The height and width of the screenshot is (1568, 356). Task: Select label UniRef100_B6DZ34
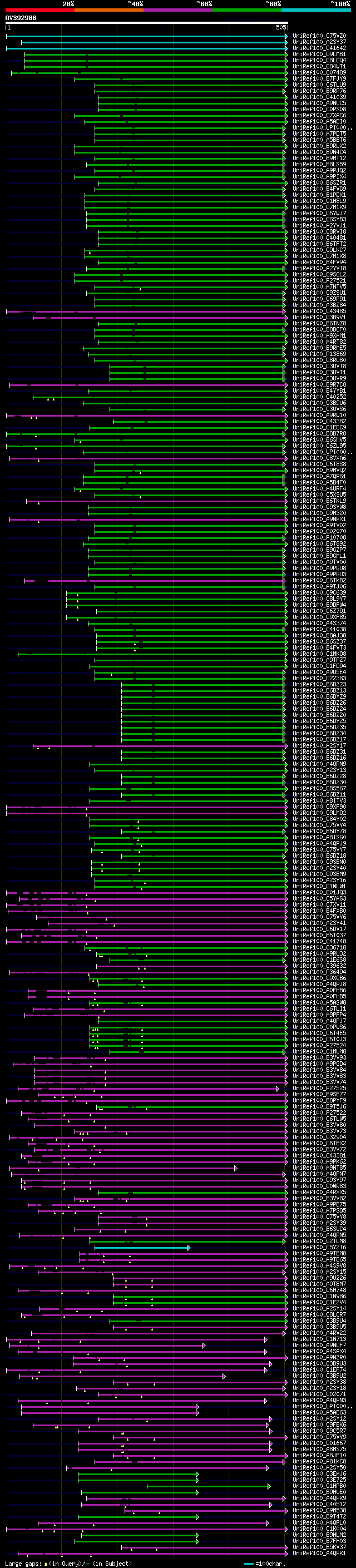pos(319,734)
